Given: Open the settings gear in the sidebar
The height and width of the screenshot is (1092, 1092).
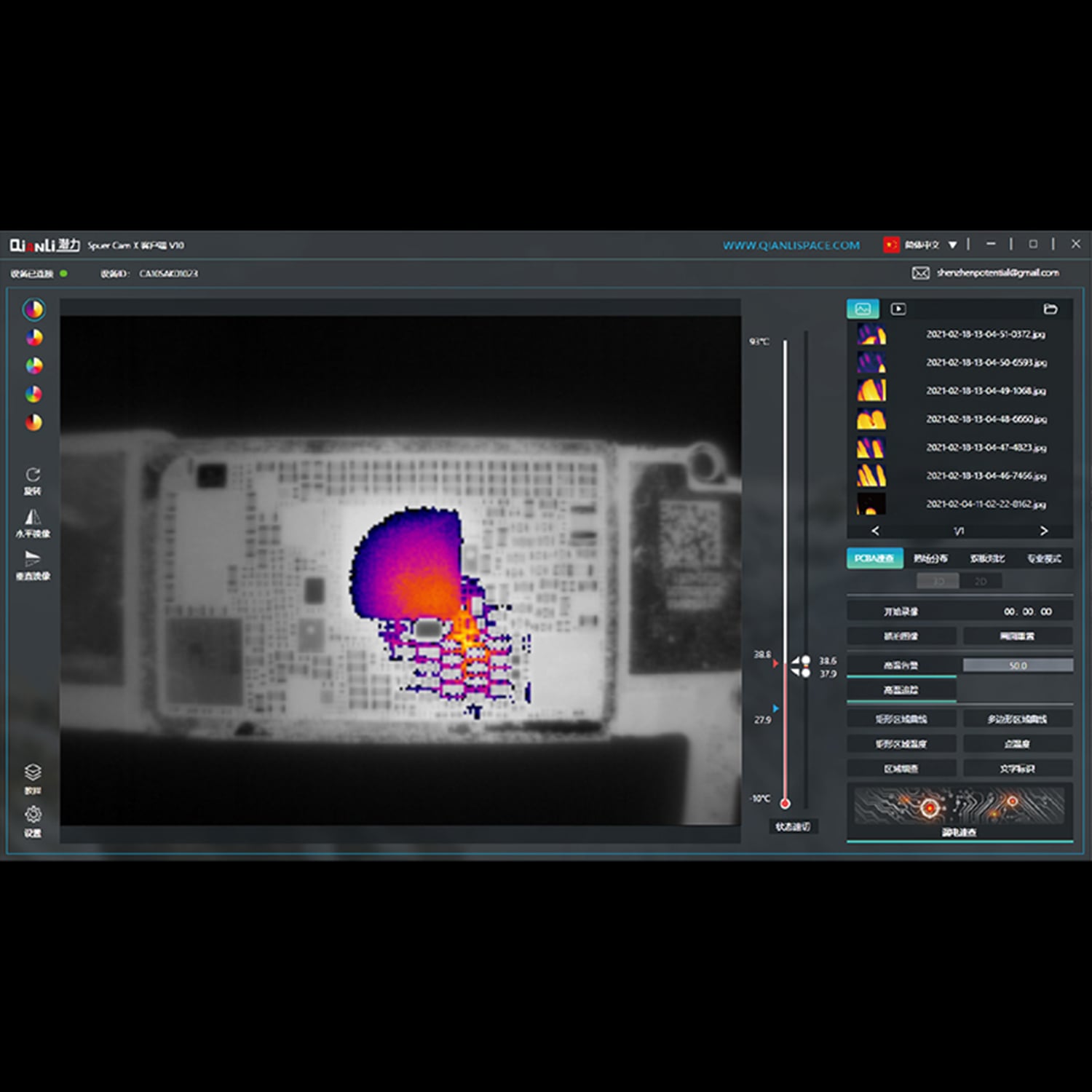Looking at the screenshot, I should click(33, 814).
